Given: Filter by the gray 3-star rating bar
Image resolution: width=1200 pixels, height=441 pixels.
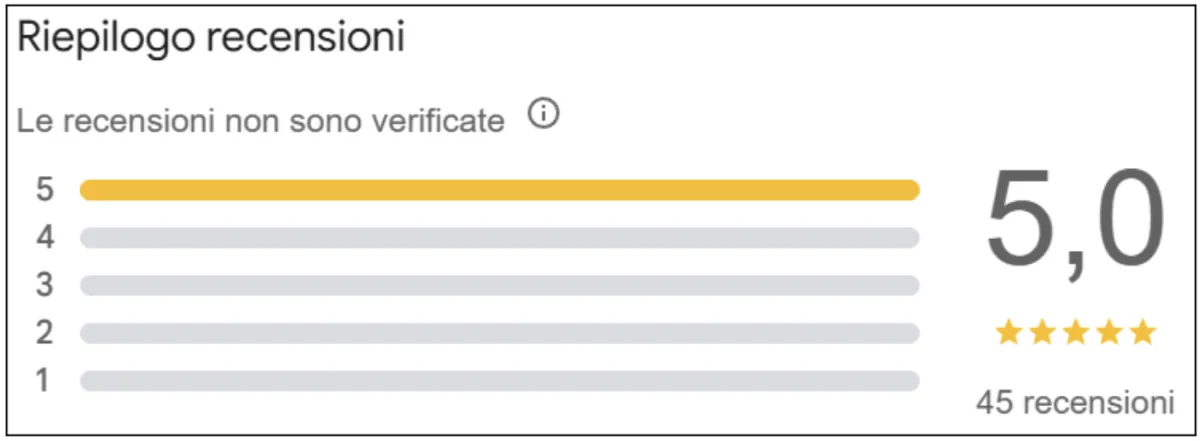Looking at the screenshot, I should (500, 286).
